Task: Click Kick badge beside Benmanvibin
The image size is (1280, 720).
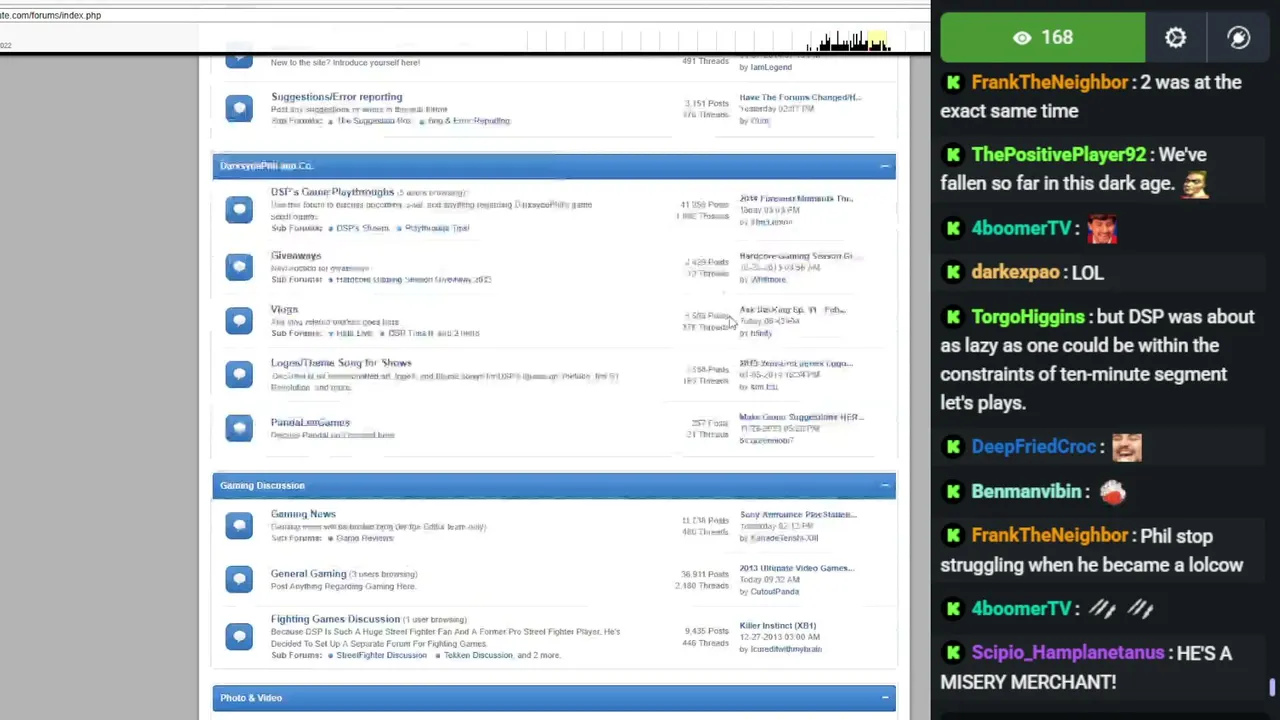Action: pyautogui.click(x=953, y=492)
